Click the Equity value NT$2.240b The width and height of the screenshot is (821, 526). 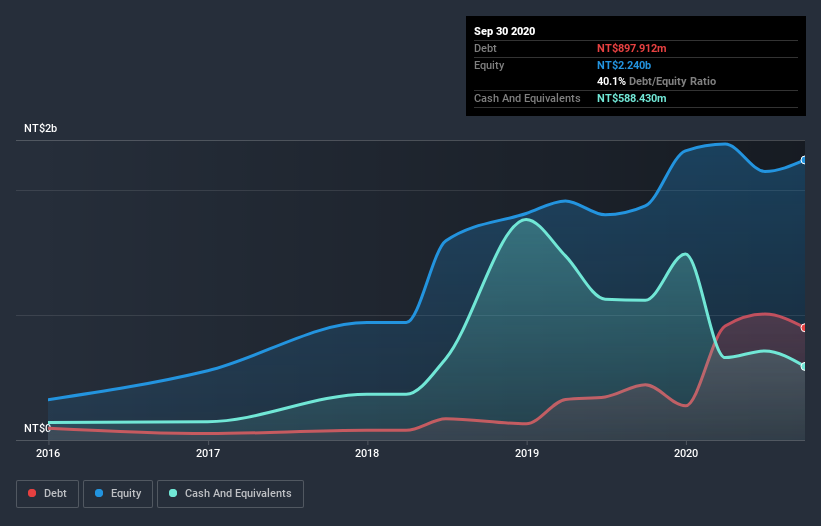(x=624, y=65)
